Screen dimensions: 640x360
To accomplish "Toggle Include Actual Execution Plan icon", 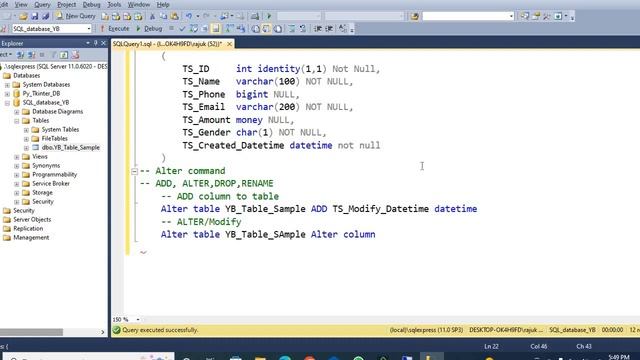I will [x=230, y=29].
